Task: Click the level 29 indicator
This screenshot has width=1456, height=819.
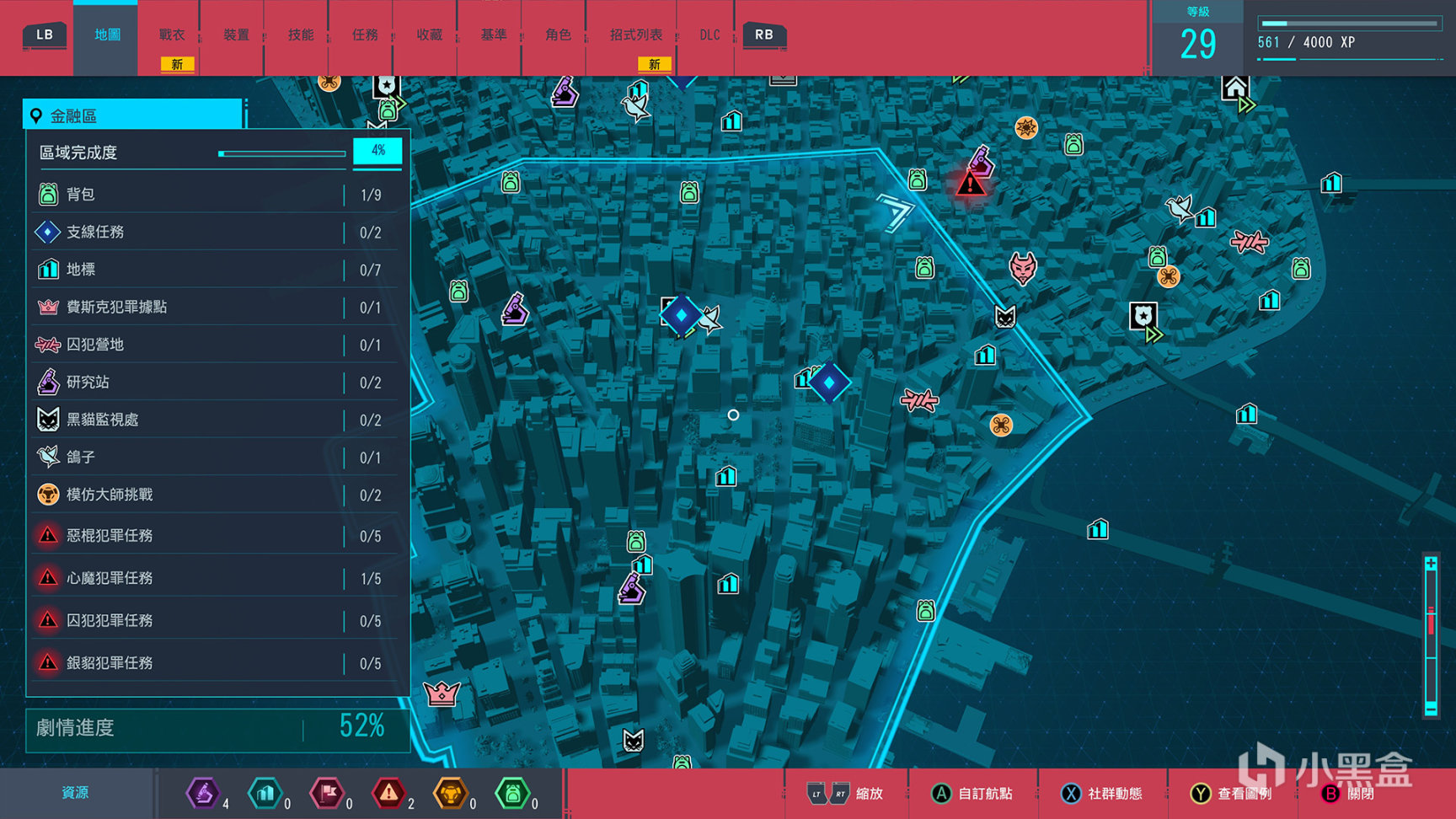Action: pyautogui.click(x=1198, y=38)
